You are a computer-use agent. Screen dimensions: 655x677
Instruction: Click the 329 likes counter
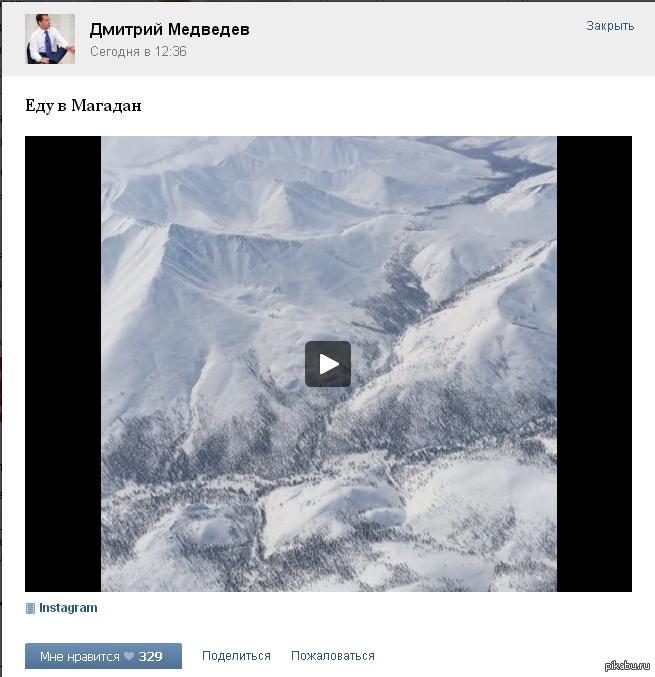(150, 656)
